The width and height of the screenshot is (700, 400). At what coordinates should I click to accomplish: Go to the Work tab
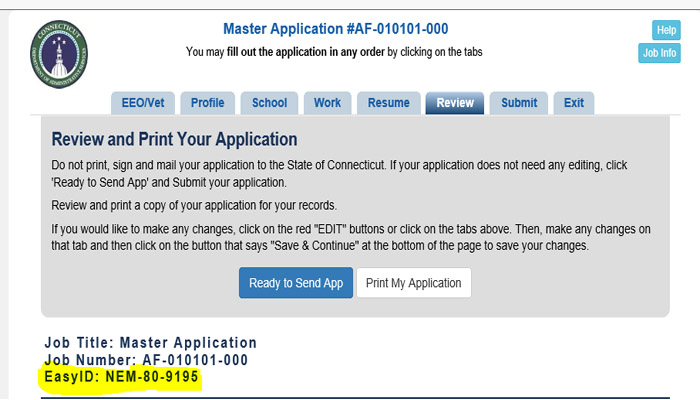327,103
